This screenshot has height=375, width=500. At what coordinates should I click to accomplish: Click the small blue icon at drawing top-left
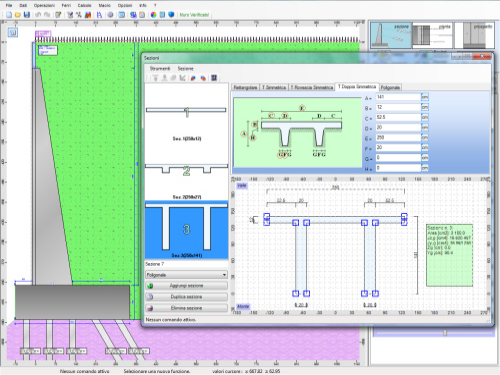(x=13, y=33)
